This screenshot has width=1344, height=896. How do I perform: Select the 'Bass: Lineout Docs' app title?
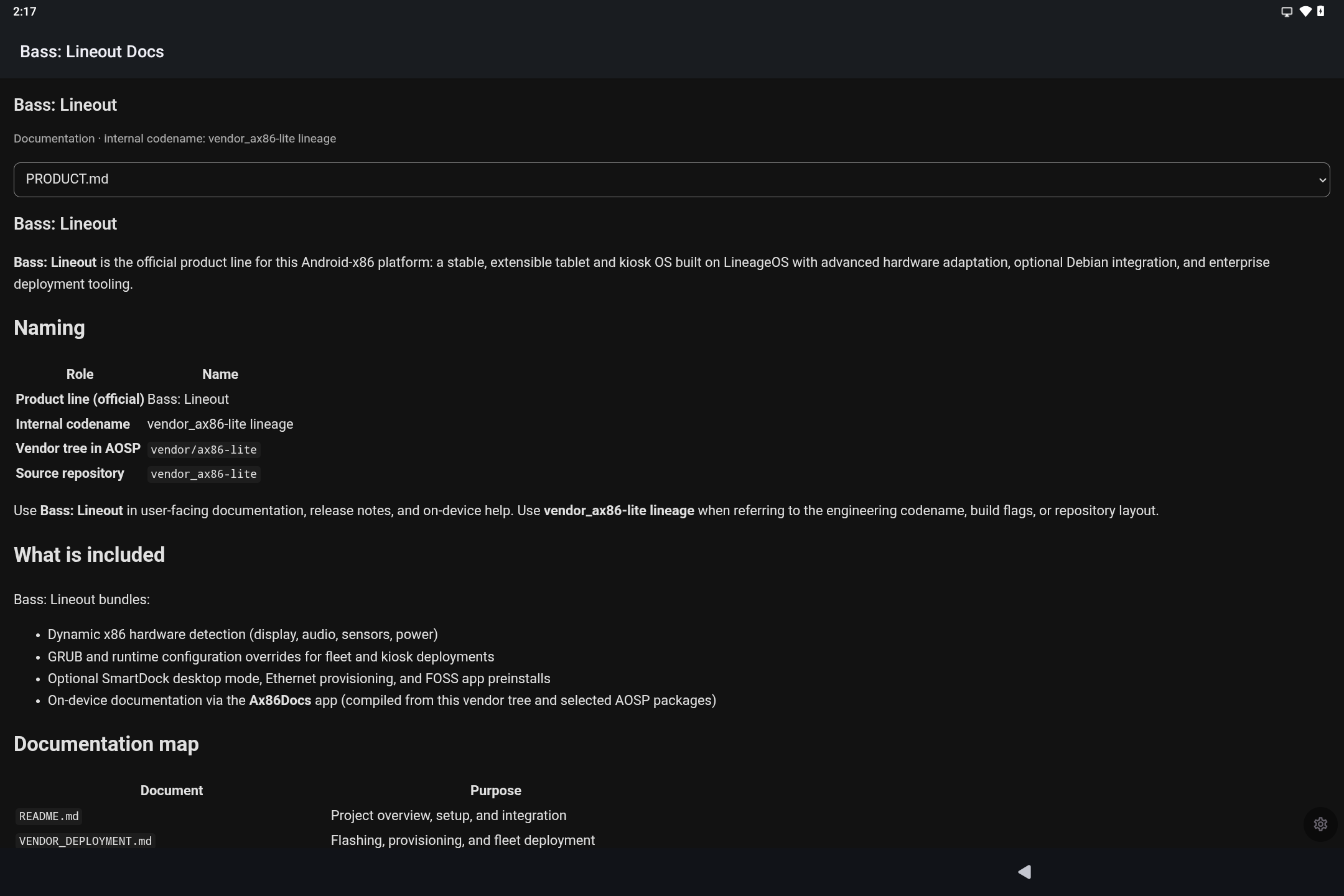point(92,52)
